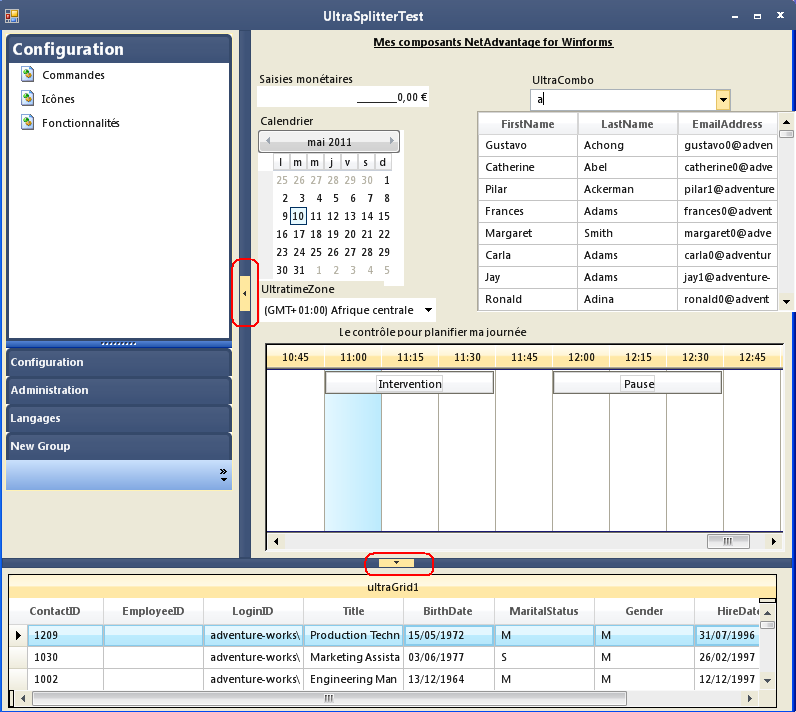
Task: Select the Pause appointment
Action: 638,384
